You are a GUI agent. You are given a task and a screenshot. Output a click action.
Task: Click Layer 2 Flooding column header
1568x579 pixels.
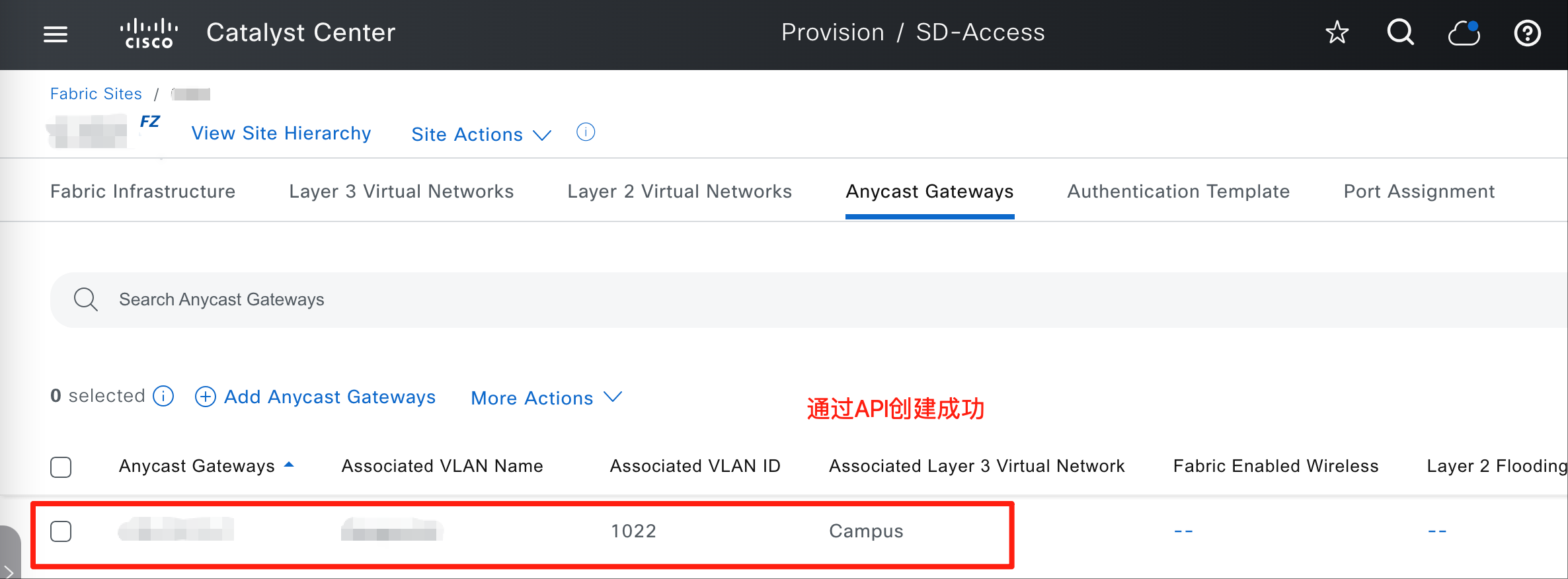[x=1497, y=466]
